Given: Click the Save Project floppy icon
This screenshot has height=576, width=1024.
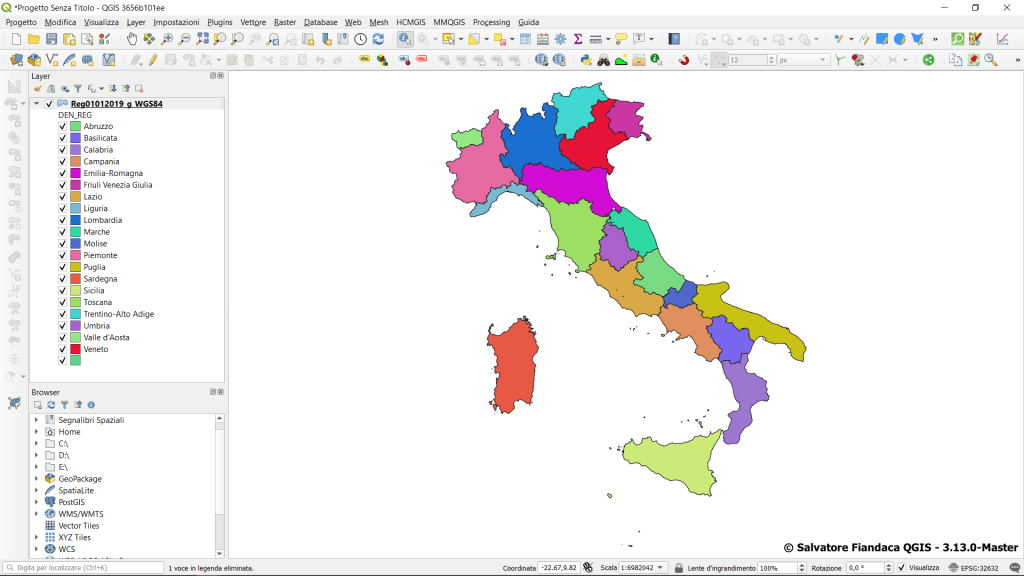Looking at the screenshot, I should [52, 39].
